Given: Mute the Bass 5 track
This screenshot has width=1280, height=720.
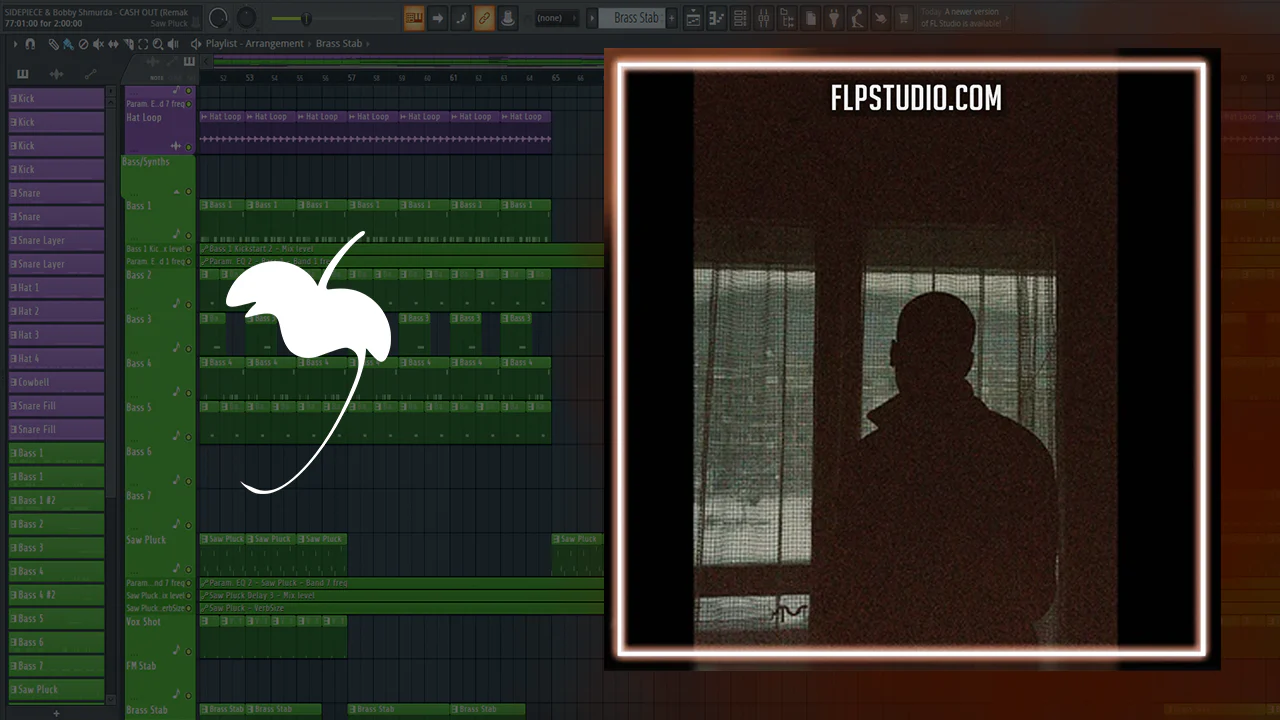Looking at the screenshot, I should [x=188, y=437].
